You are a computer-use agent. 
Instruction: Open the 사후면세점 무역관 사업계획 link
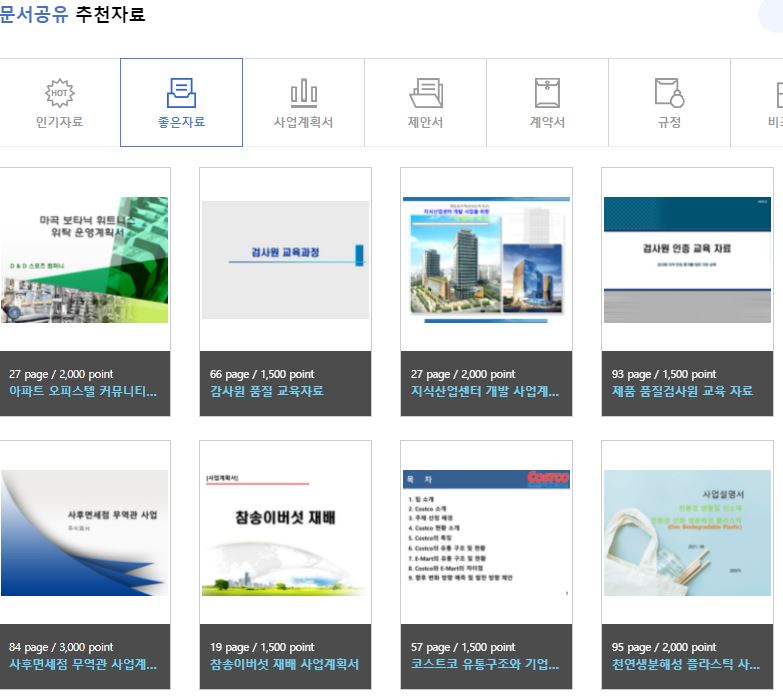pos(83,664)
